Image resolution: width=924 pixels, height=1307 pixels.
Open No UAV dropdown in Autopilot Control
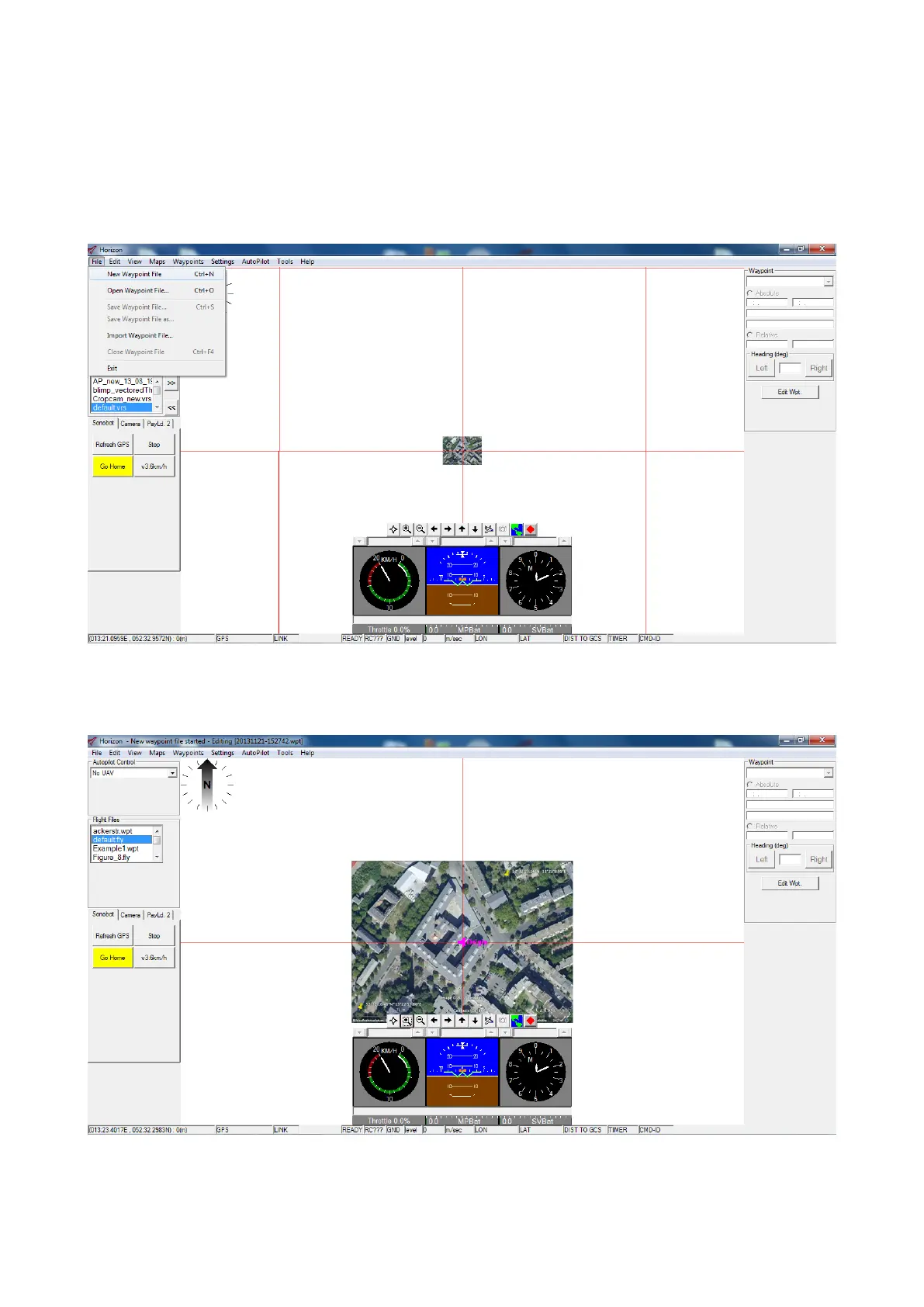point(172,773)
